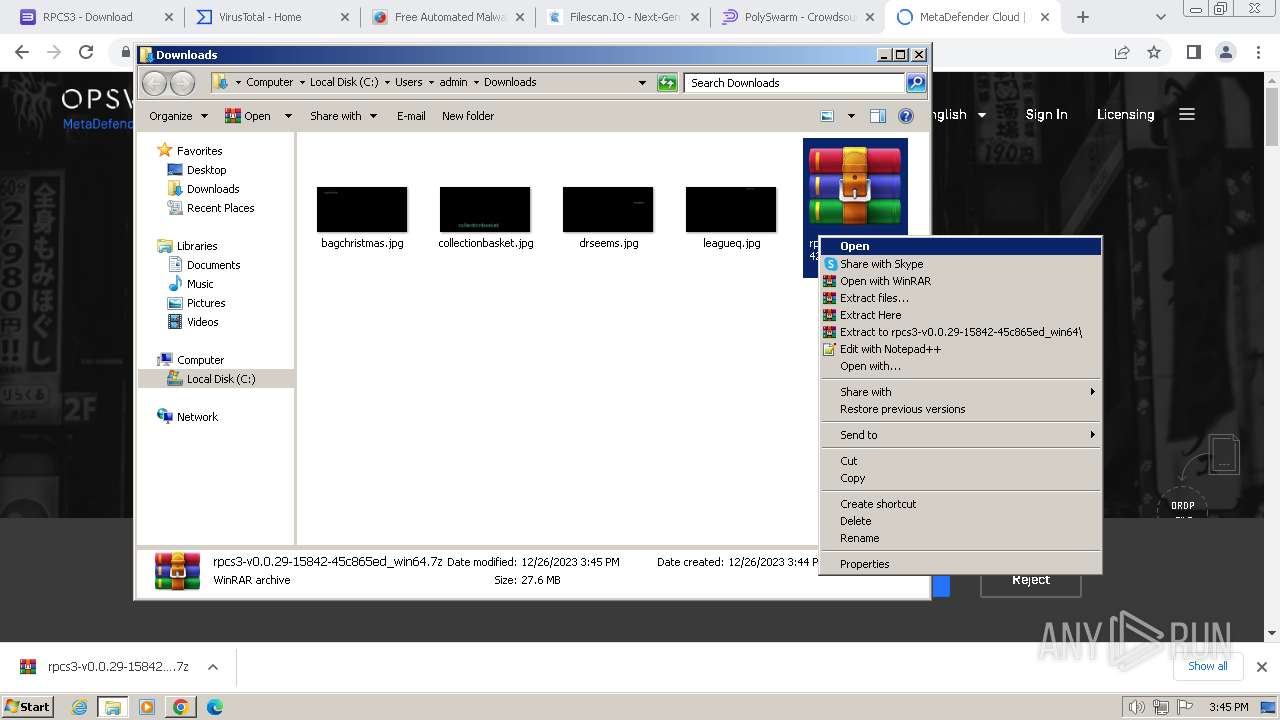Viewport: 1280px width, 720px height.
Task: Switch to the PolySwarm browser tab
Action: 797,17
